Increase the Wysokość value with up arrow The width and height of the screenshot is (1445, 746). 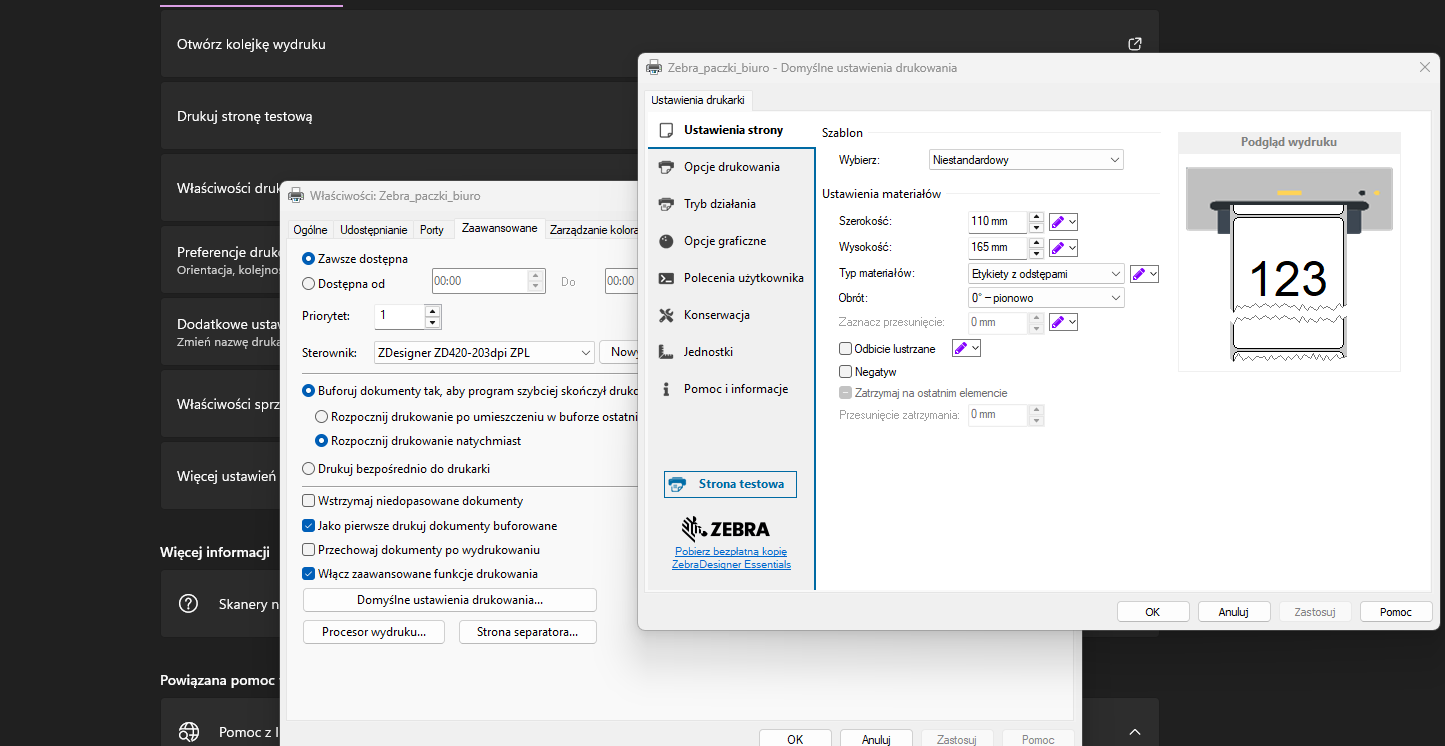1034,242
